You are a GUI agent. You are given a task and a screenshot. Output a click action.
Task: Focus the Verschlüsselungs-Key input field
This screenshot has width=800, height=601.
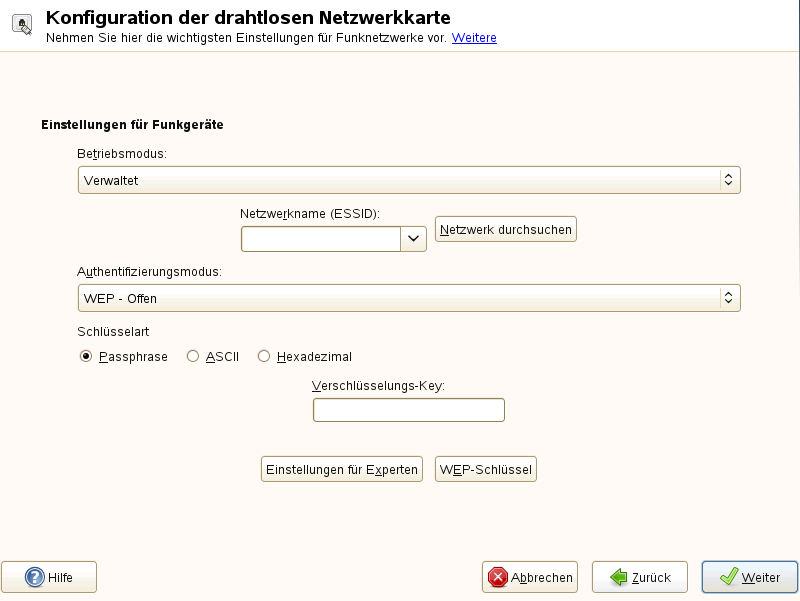point(408,410)
